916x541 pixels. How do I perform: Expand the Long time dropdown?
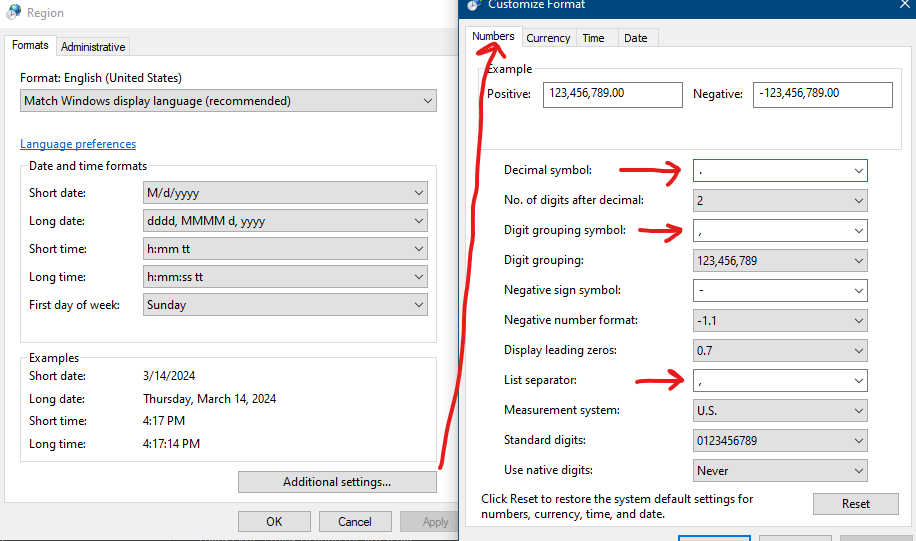click(285, 277)
